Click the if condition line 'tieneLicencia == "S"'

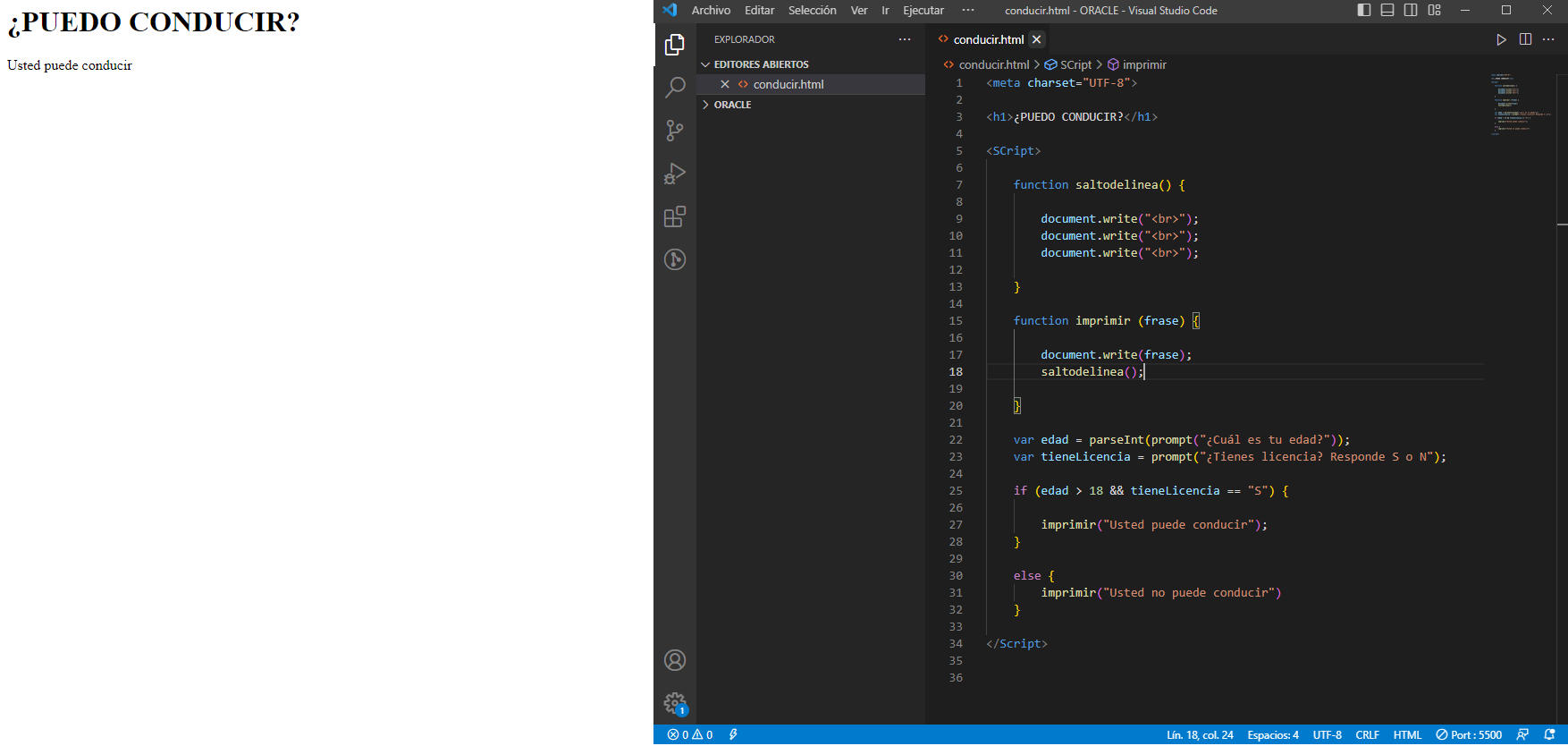[x=1151, y=491]
